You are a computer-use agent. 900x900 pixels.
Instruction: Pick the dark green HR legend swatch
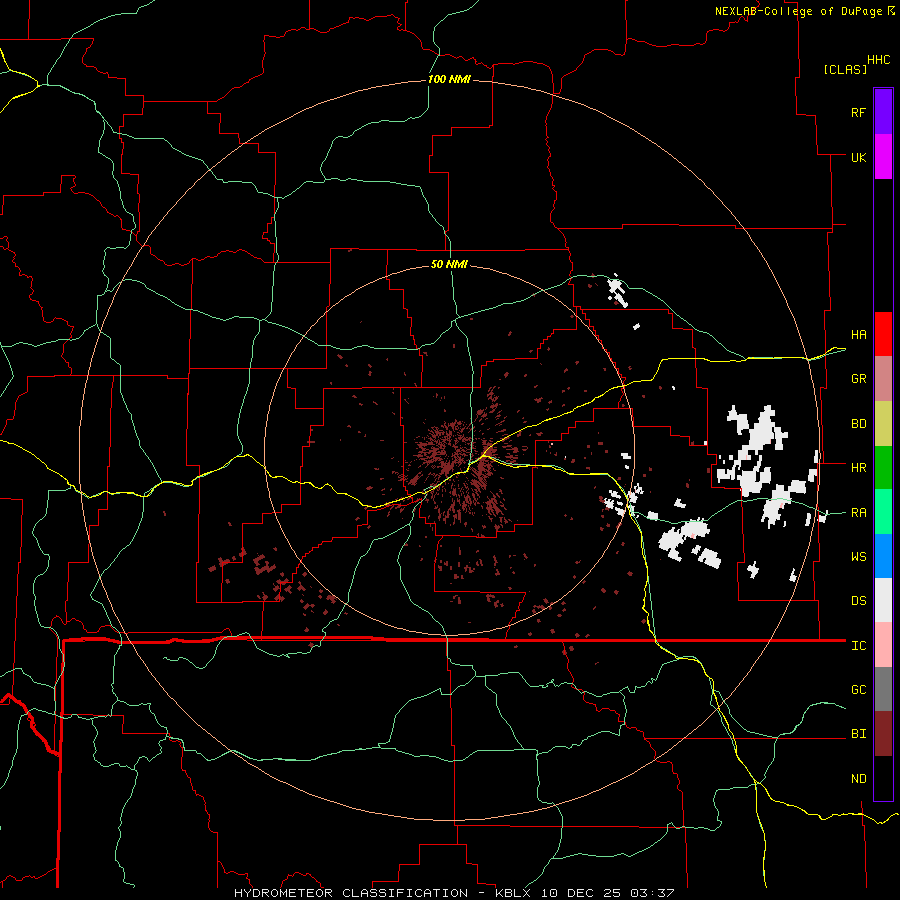tap(883, 467)
